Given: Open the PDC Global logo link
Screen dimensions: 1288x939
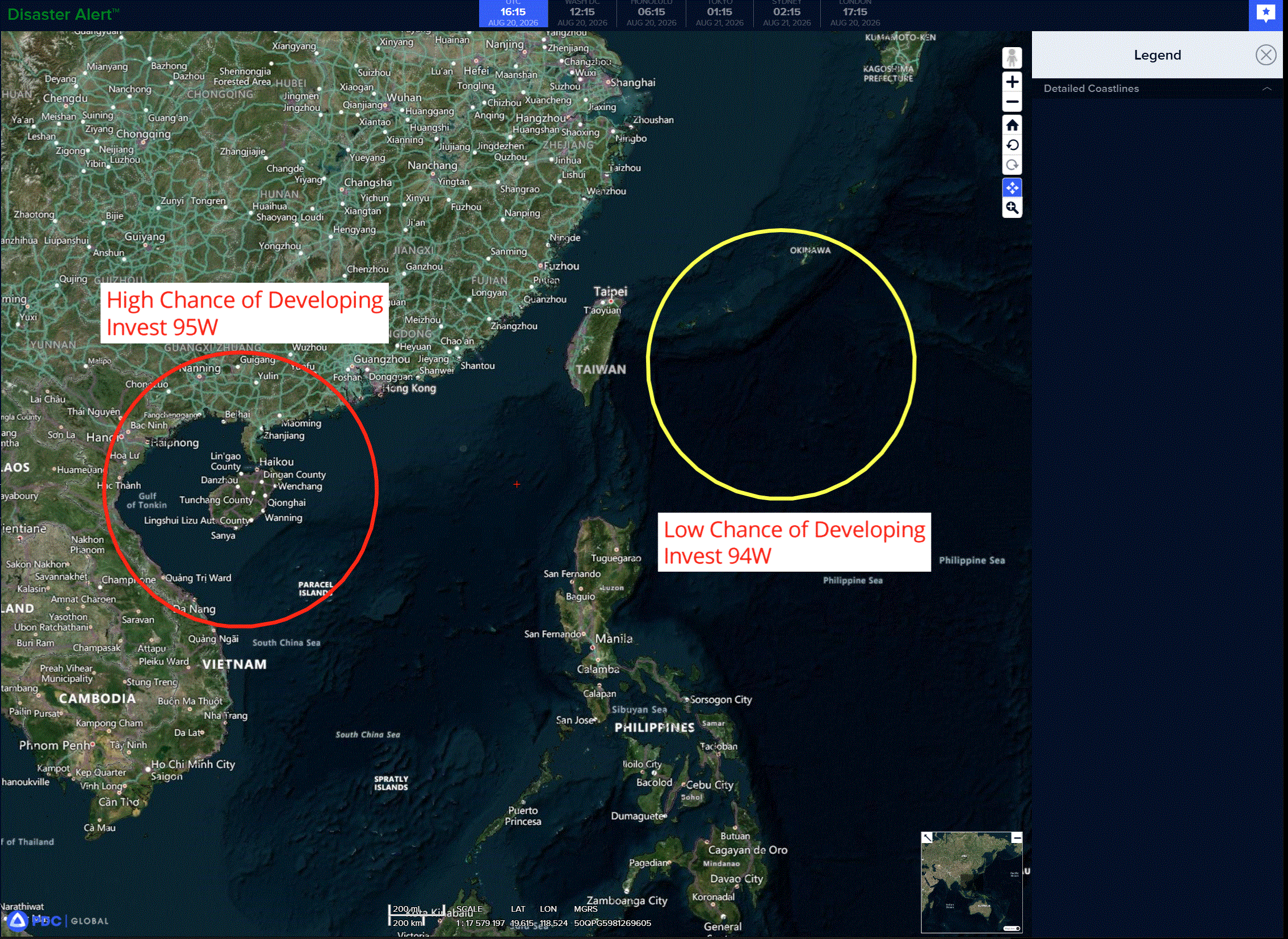Looking at the screenshot, I should click(57, 921).
